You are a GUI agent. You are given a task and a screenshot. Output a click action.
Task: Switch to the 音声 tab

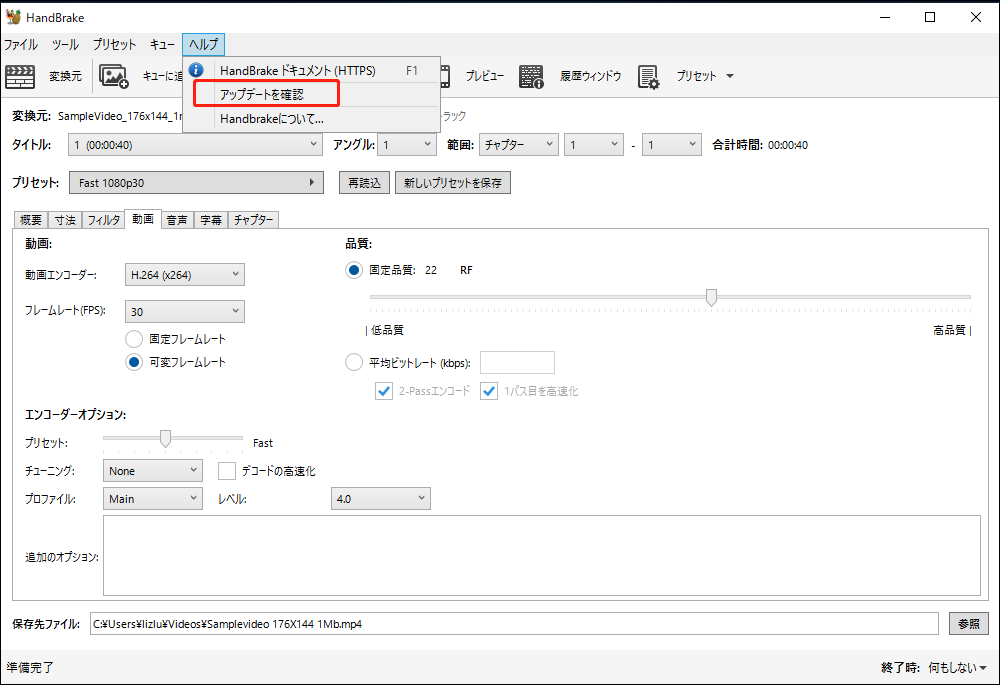(176, 219)
